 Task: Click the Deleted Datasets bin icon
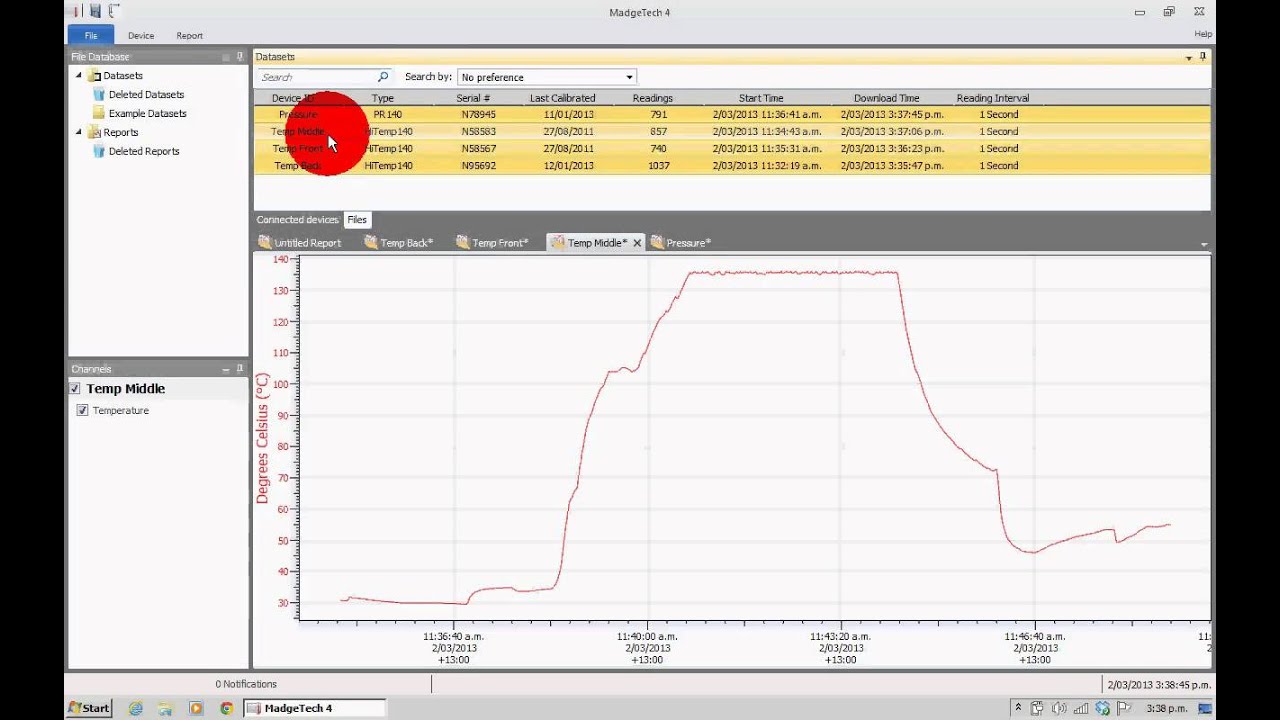click(x=99, y=94)
